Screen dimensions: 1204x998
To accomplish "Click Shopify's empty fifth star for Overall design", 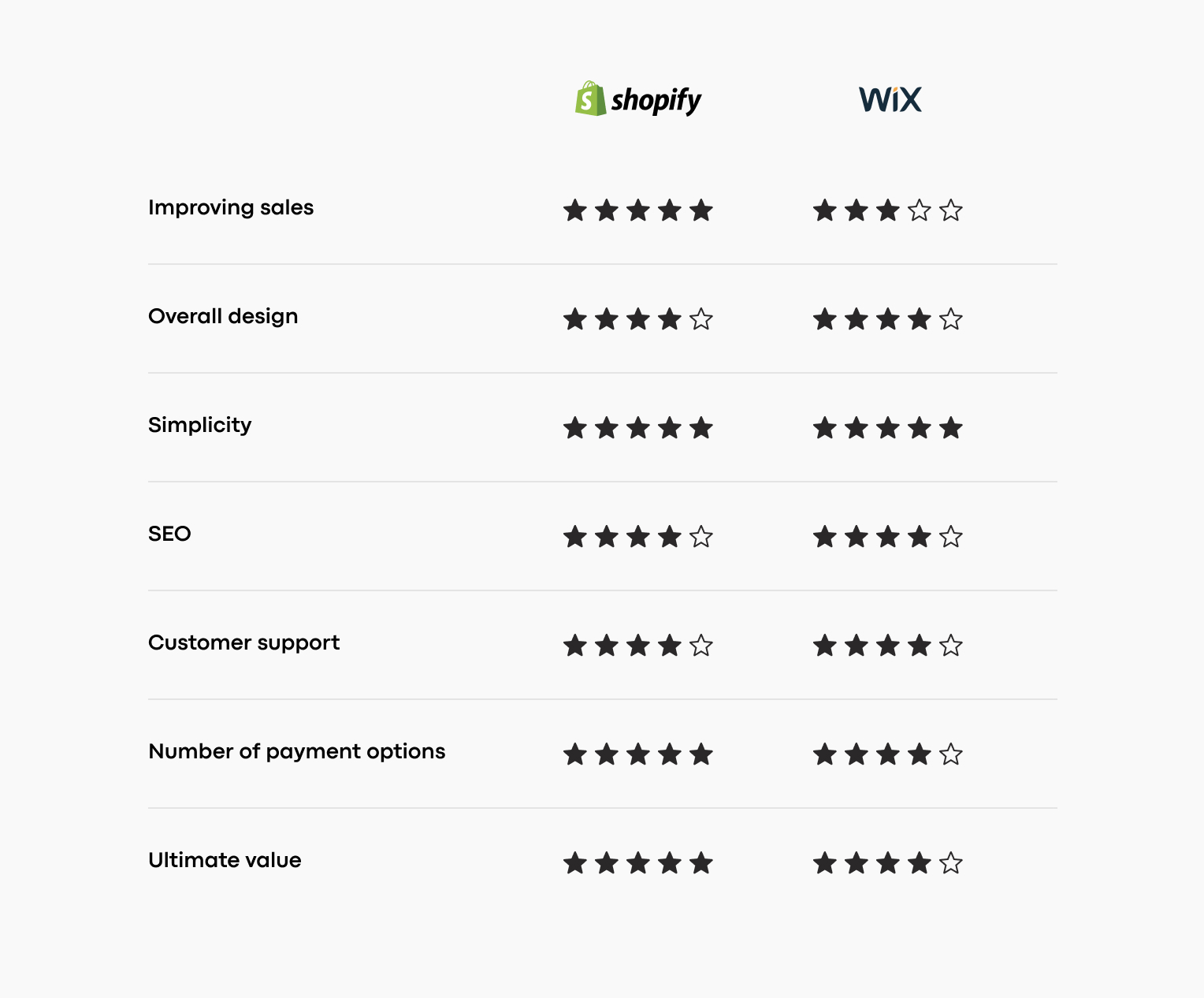I will coord(701,319).
